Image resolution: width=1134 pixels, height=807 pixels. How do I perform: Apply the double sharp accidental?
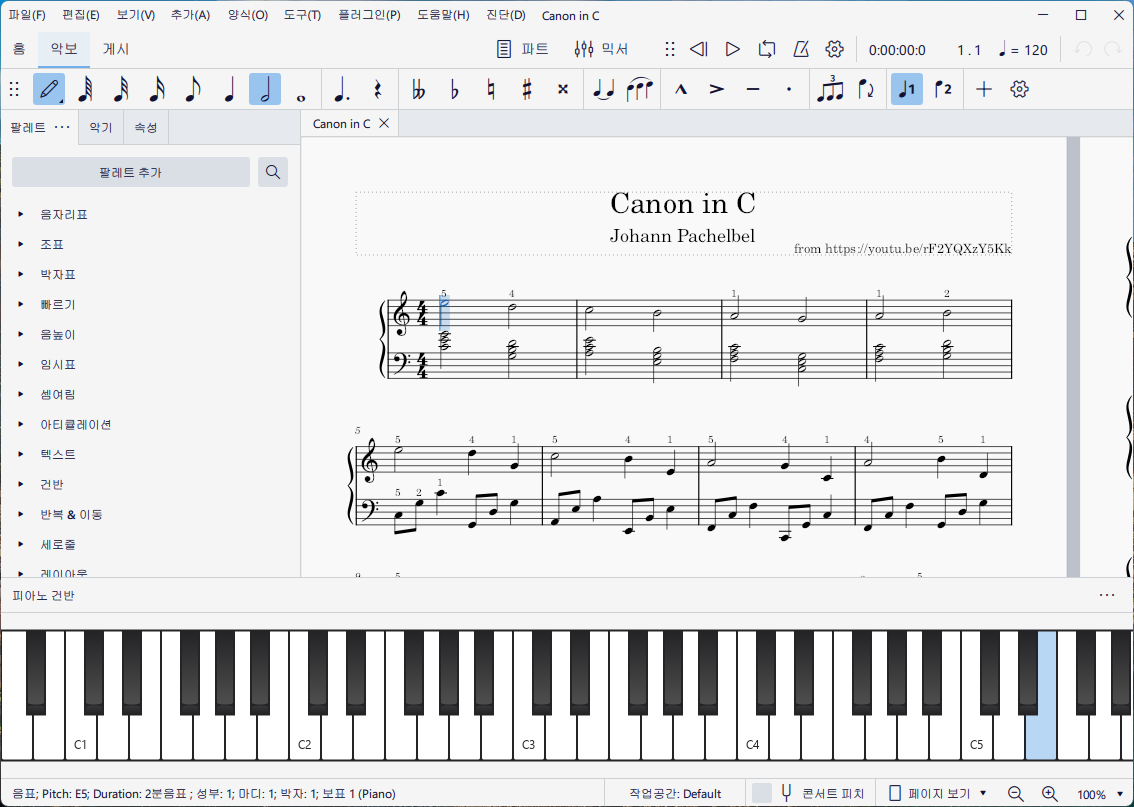point(563,90)
